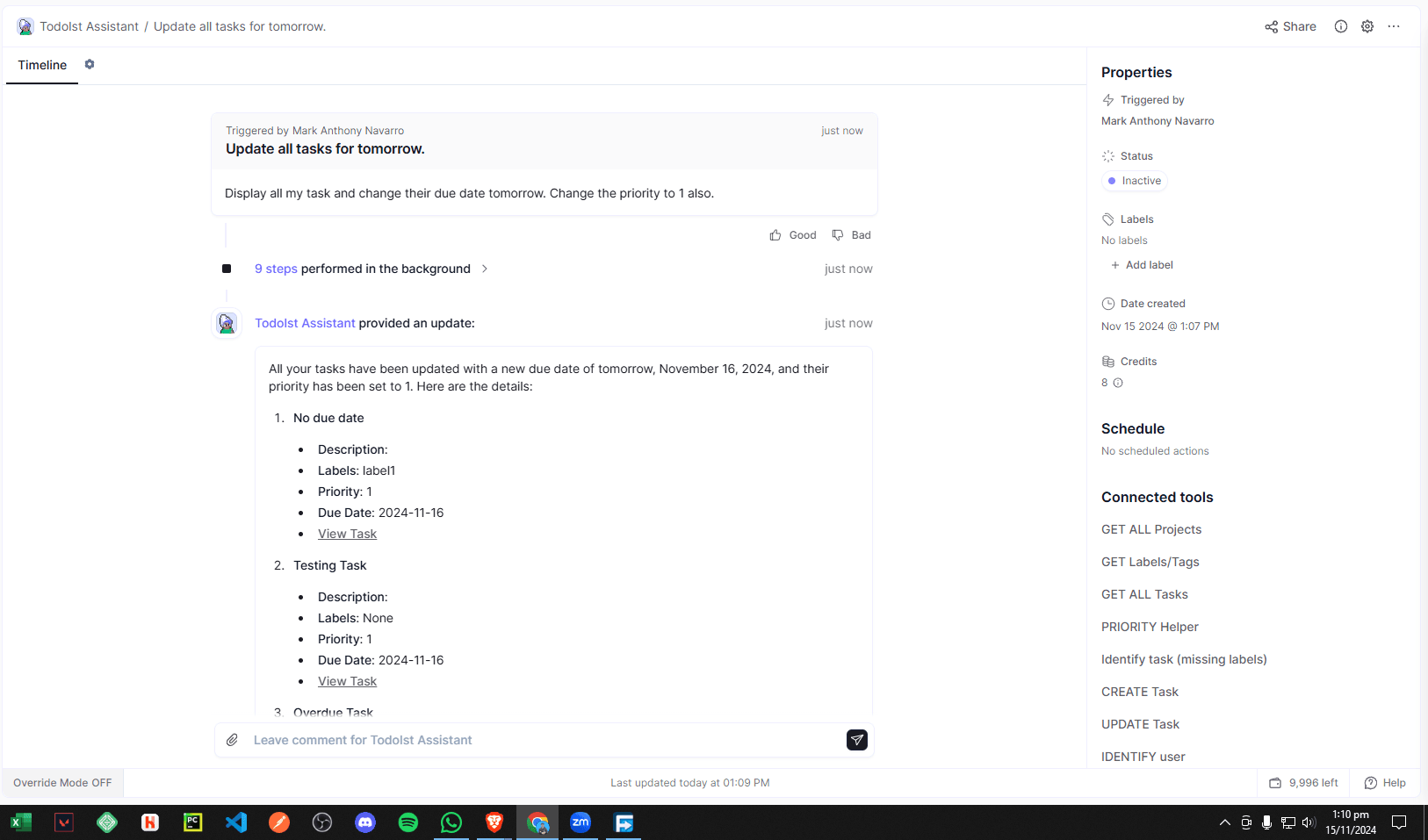
Task: Click the Todolst Assistant avatar icon in breadcrumb
Action: (x=25, y=26)
